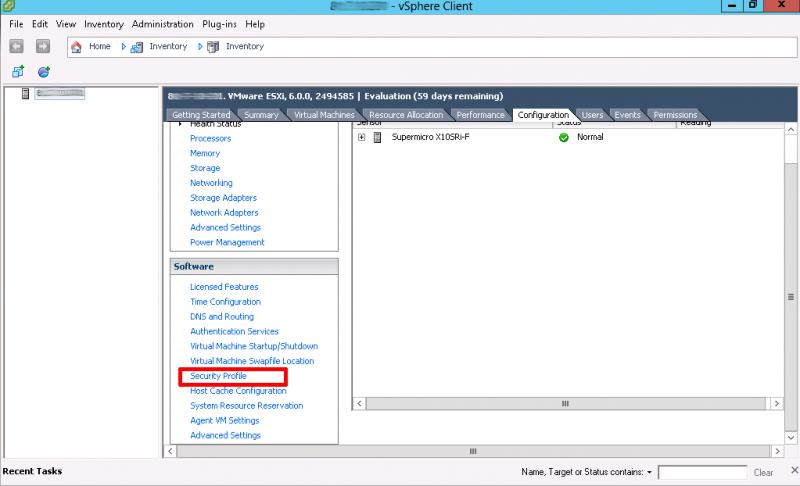Click the Home breadcrumb label
This screenshot has width=800, height=486.
pyautogui.click(x=99, y=46)
